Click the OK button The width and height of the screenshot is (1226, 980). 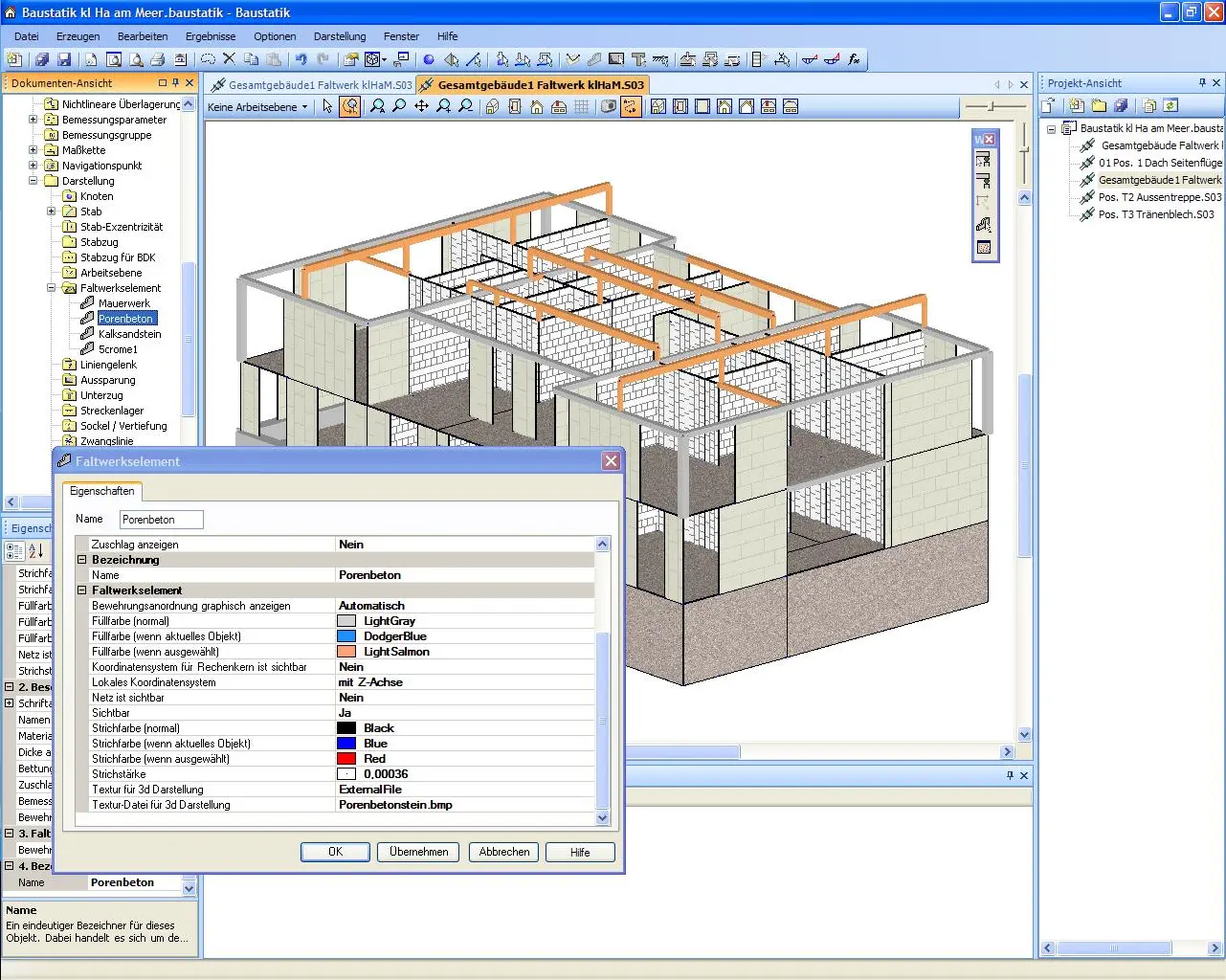[x=335, y=852]
